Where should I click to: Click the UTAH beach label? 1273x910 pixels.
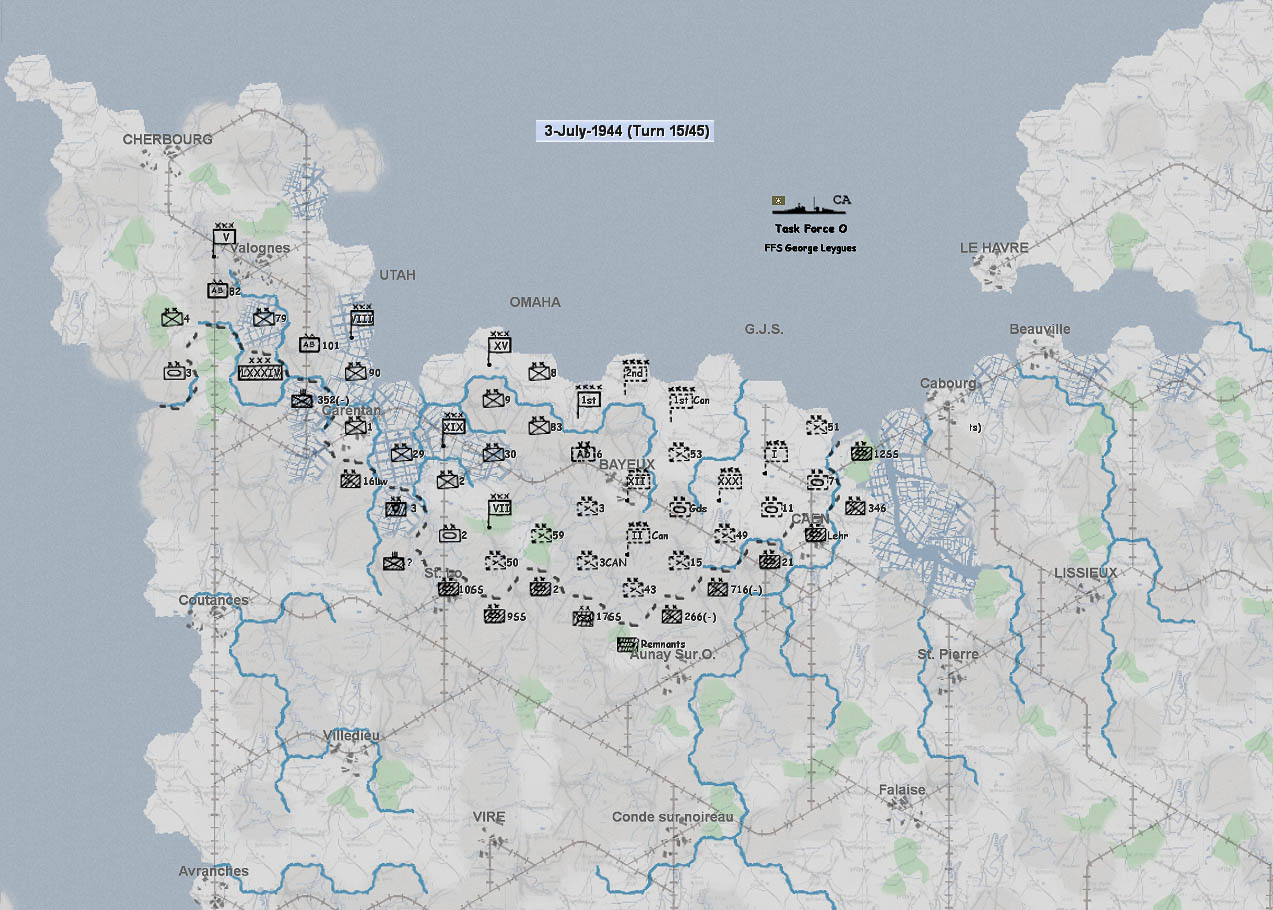pos(397,275)
